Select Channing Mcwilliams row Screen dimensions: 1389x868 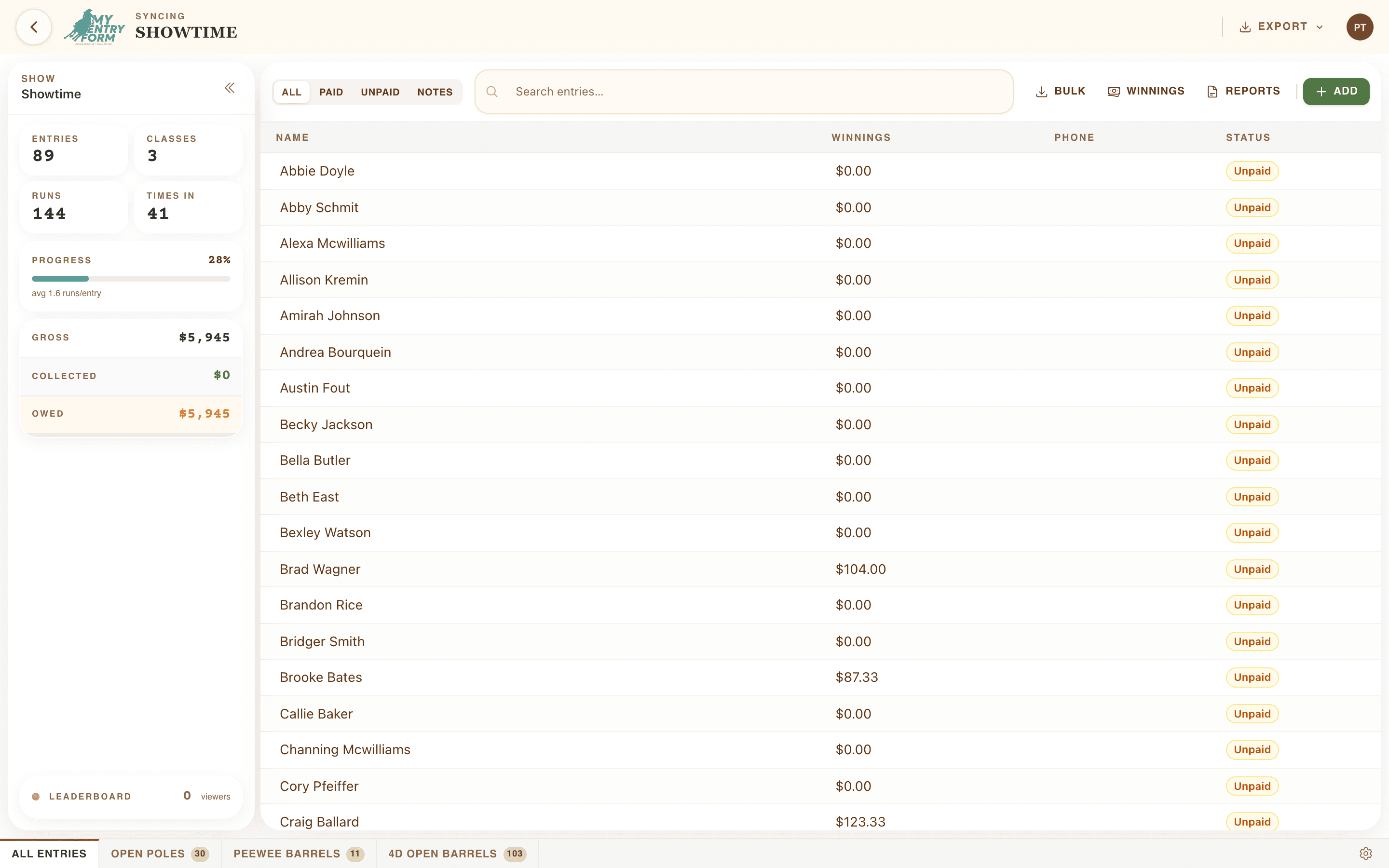[x=821, y=750]
